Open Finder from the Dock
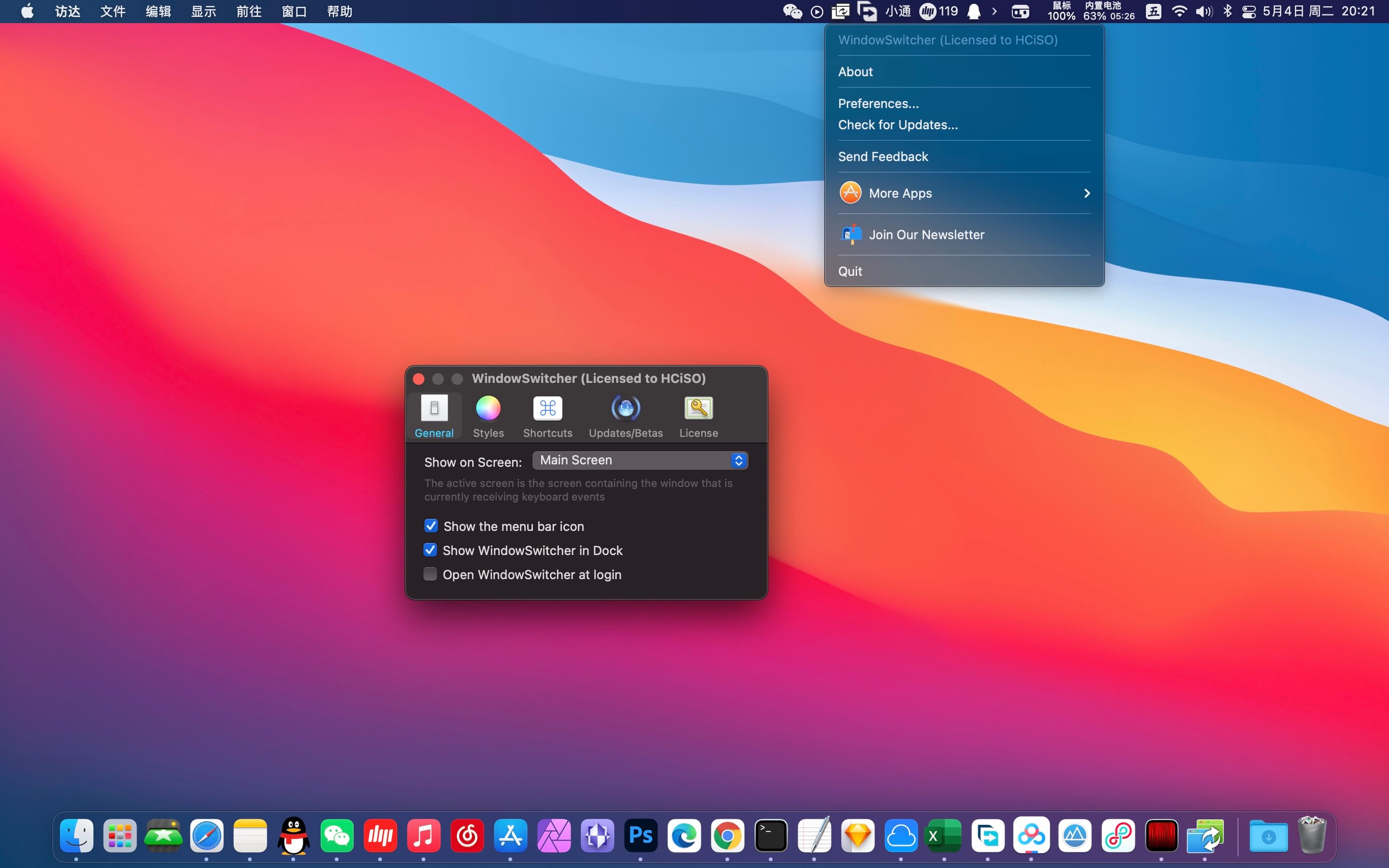Viewport: 1389px width, 868px height. click(x=76, y=835)
